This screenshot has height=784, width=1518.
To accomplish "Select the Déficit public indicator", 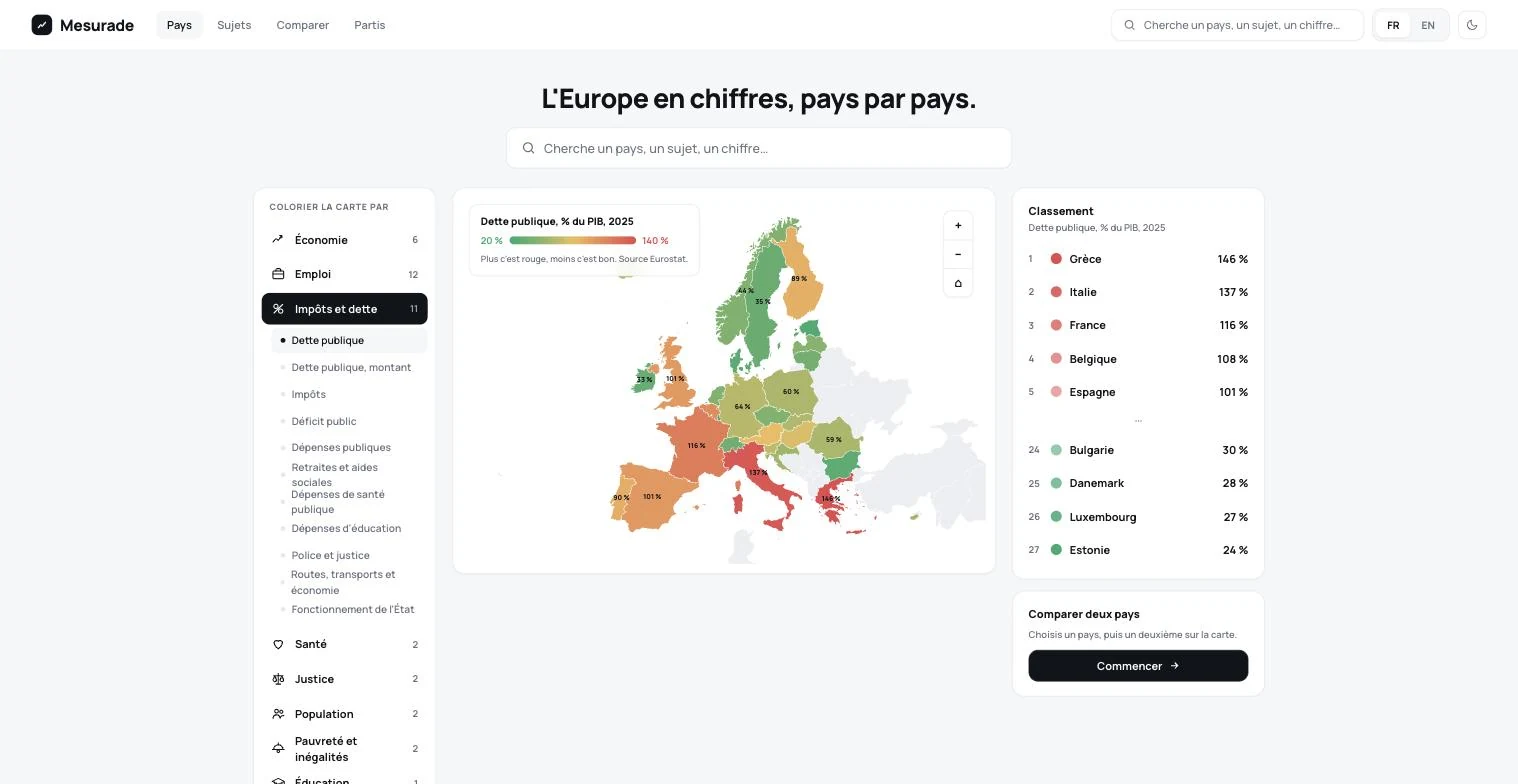I will pos(349,421).
